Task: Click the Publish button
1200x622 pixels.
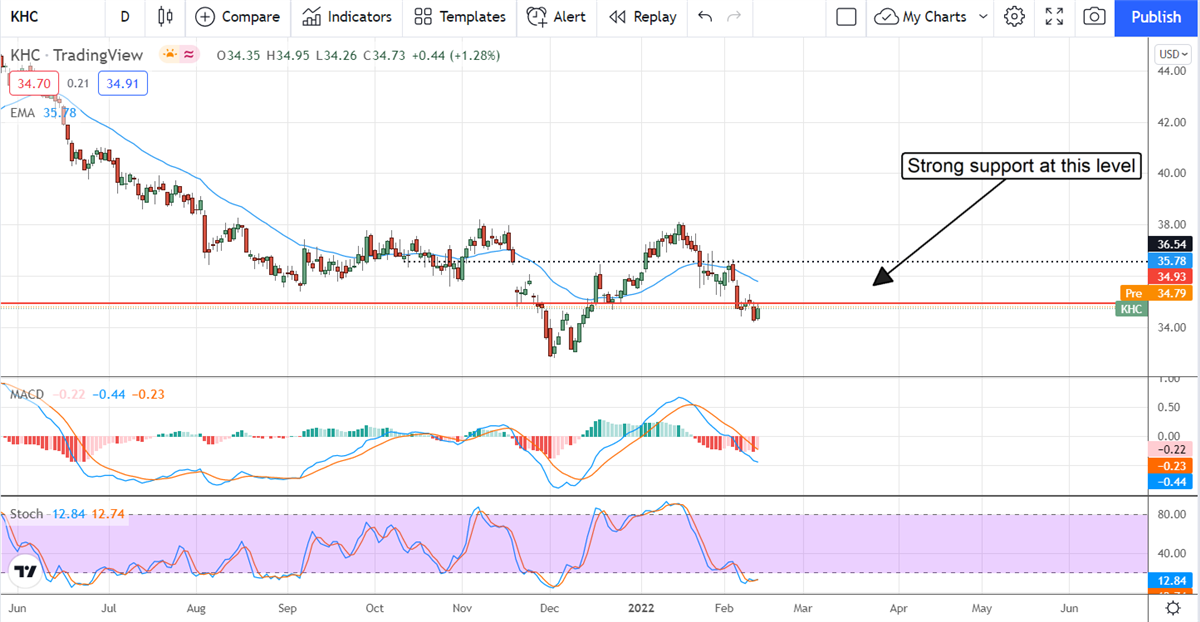Action: click(x=1156, y=17)
